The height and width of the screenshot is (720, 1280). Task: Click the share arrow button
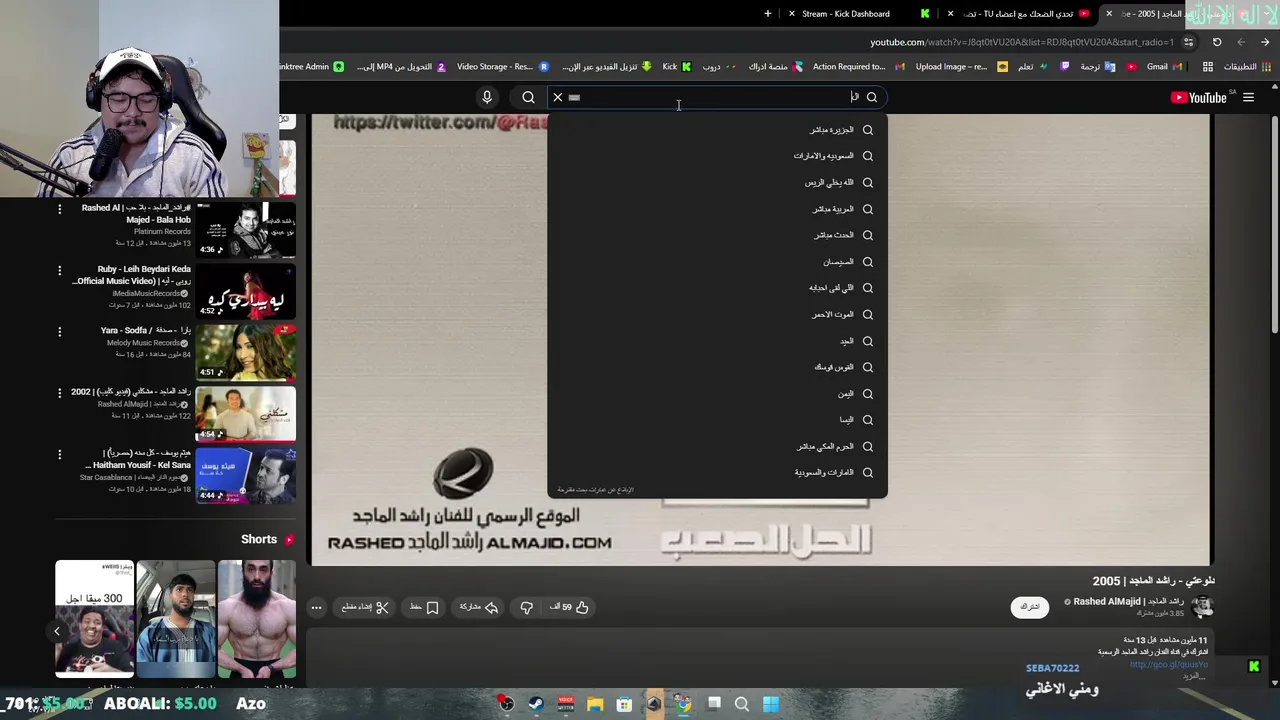point(478,607)
